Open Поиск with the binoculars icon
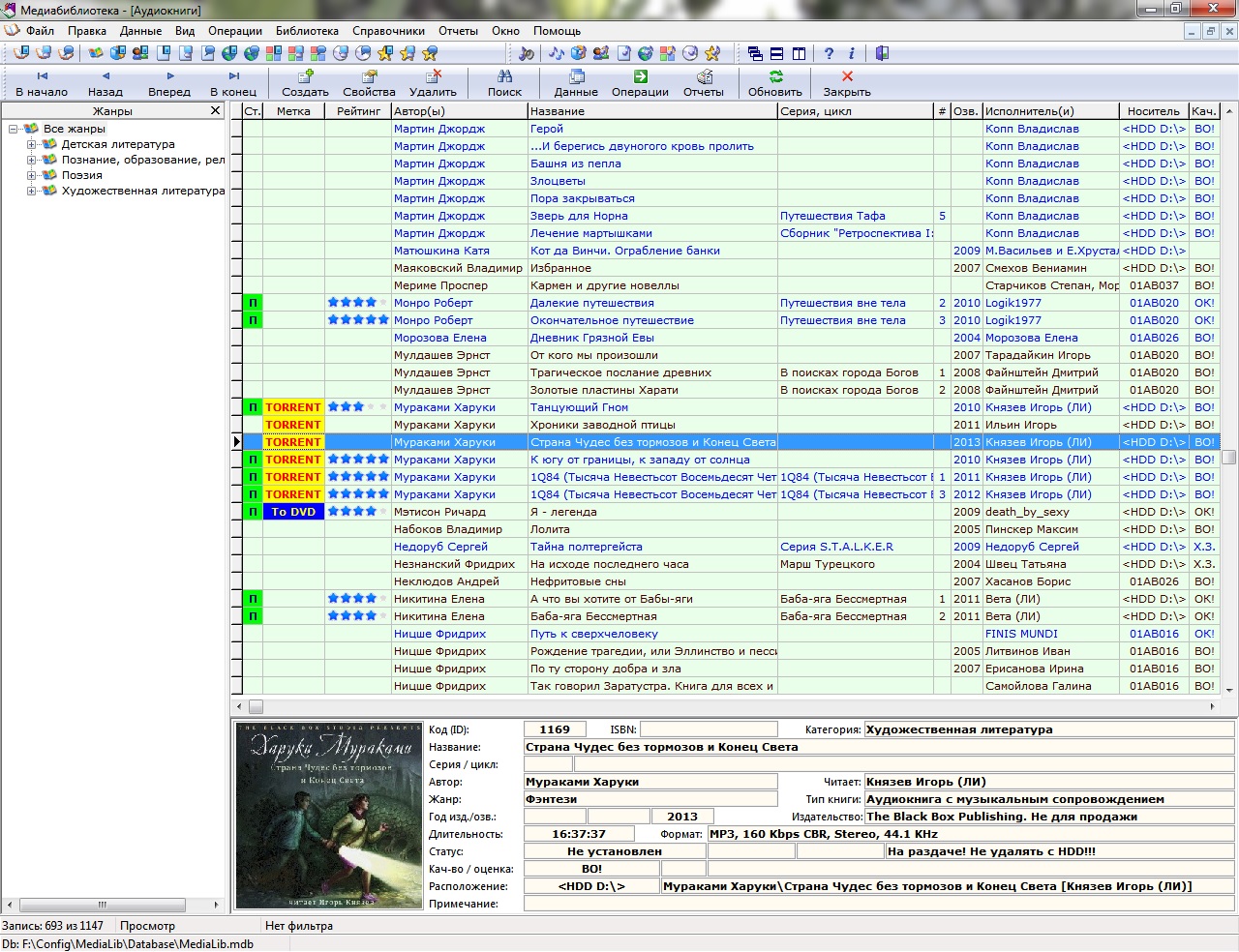 (x=504, y=76)
